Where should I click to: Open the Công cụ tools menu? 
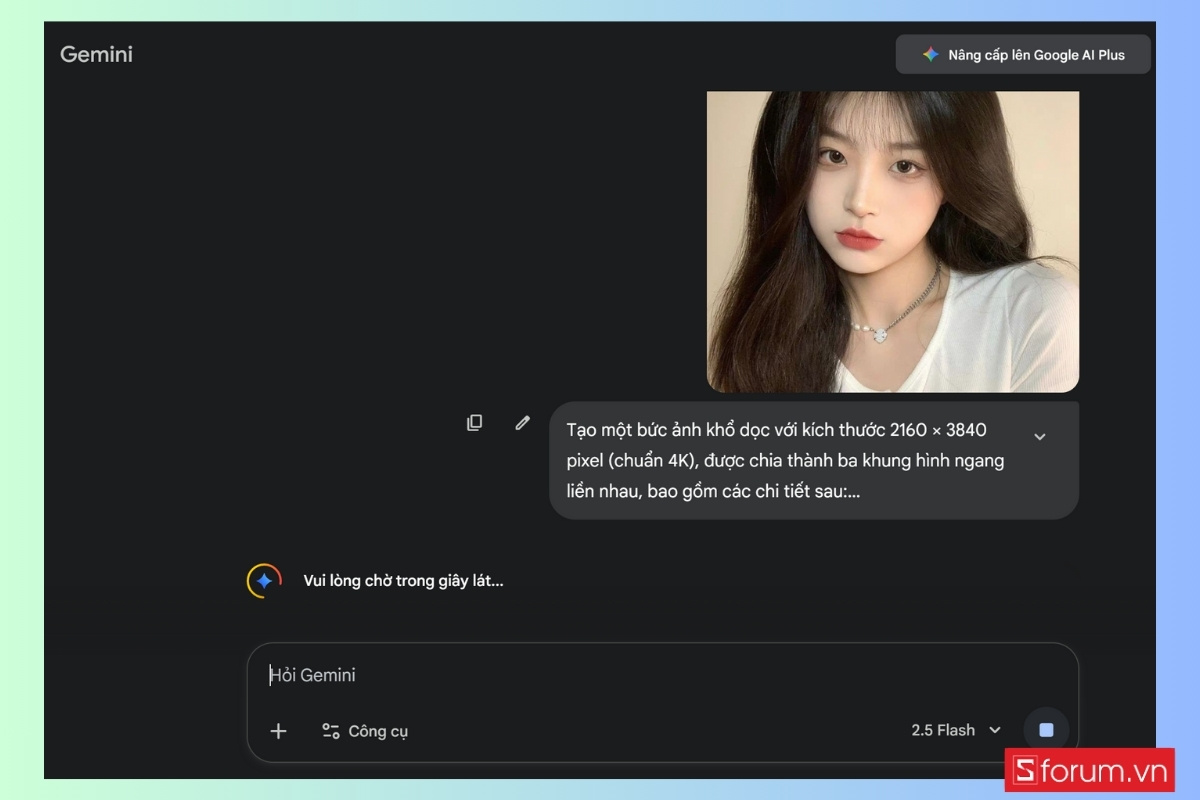364,731
